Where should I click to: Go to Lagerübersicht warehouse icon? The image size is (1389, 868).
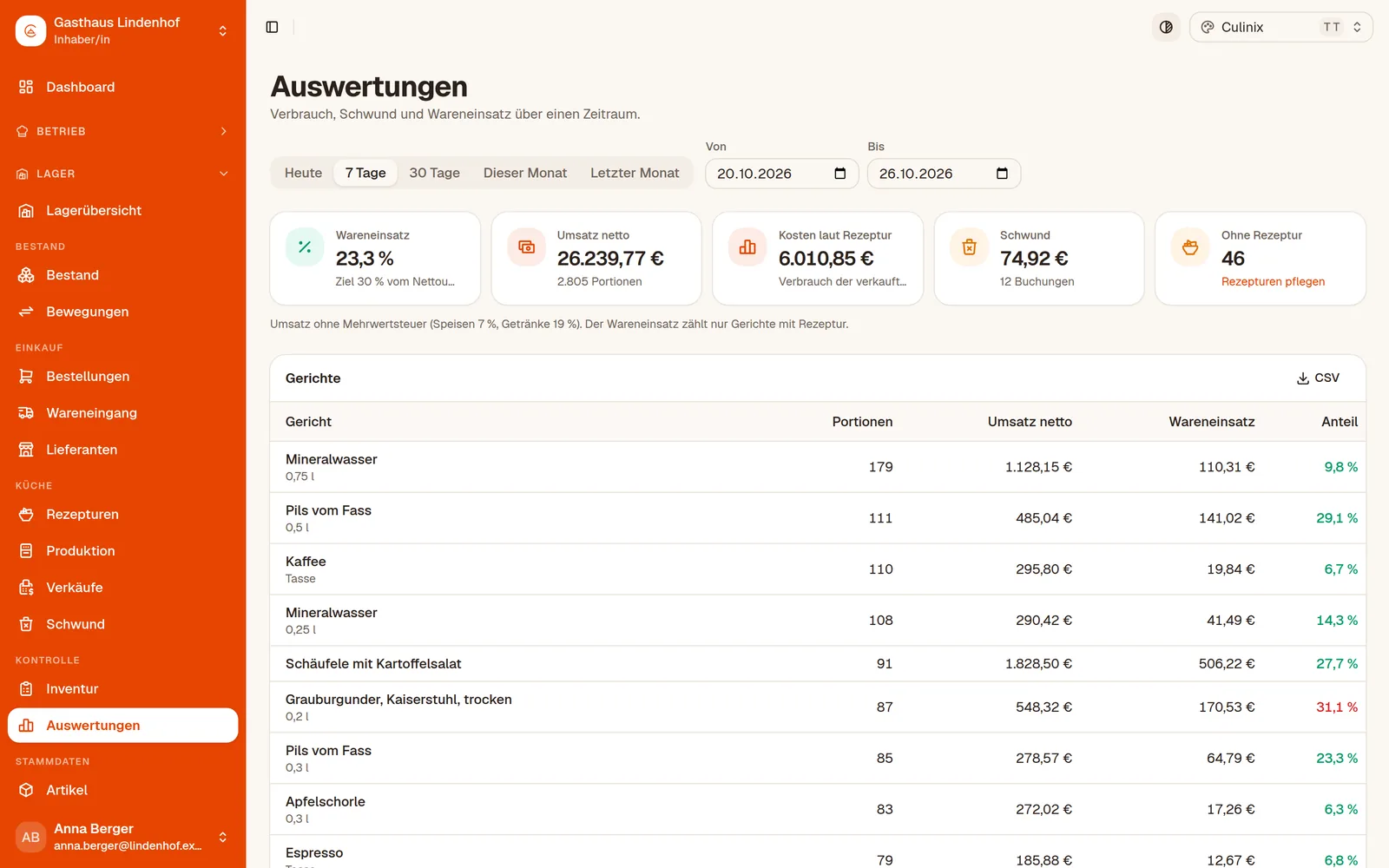point(26,210)
